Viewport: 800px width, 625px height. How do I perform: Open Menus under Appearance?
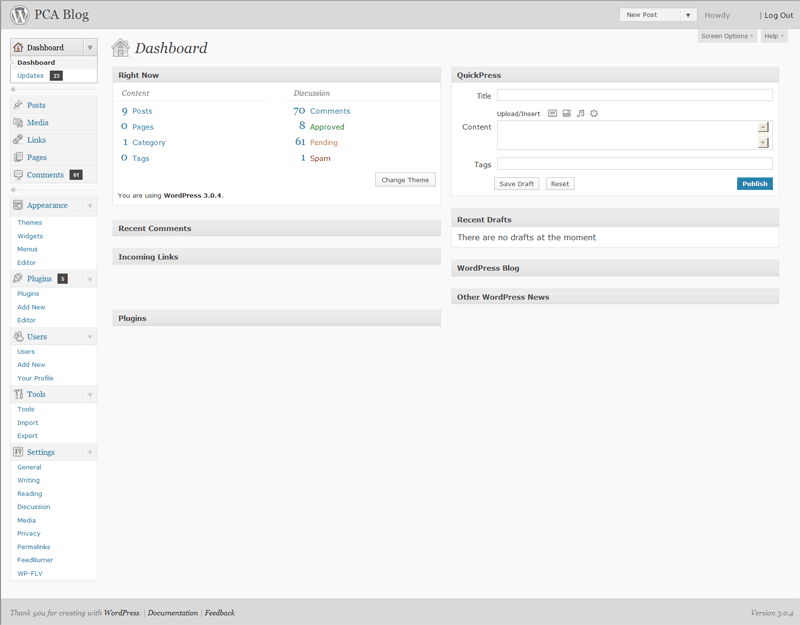click(x=28, y=249)
